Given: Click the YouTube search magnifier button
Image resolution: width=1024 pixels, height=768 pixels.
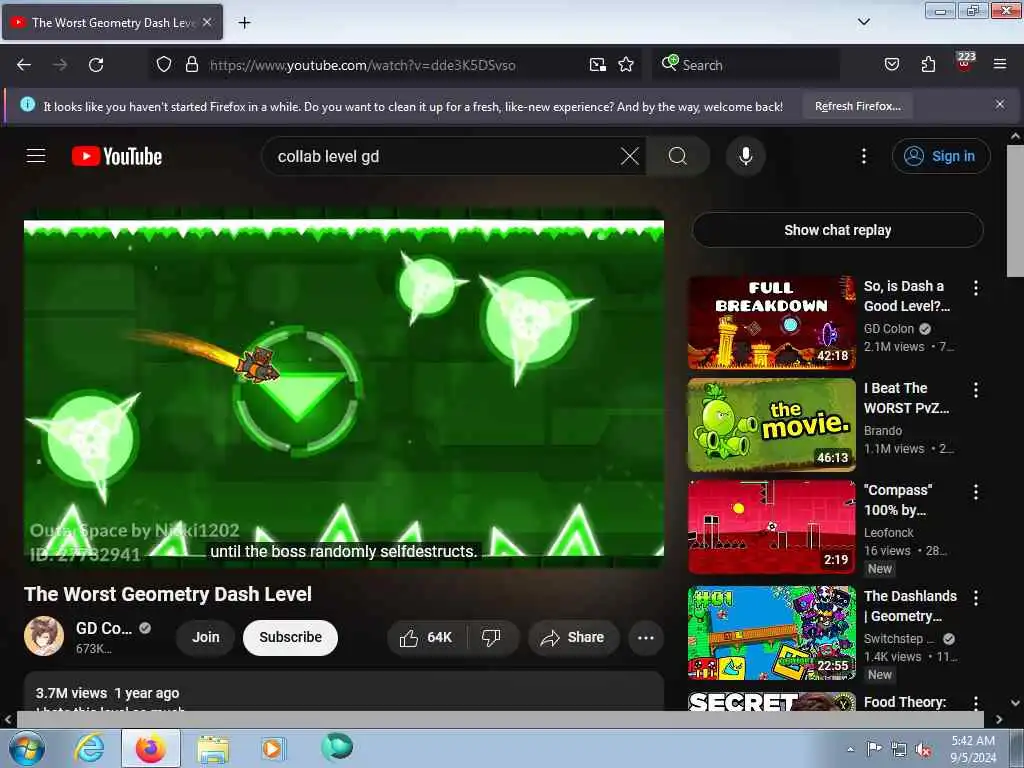Looking at the screenshot, I should click(678, 156).
